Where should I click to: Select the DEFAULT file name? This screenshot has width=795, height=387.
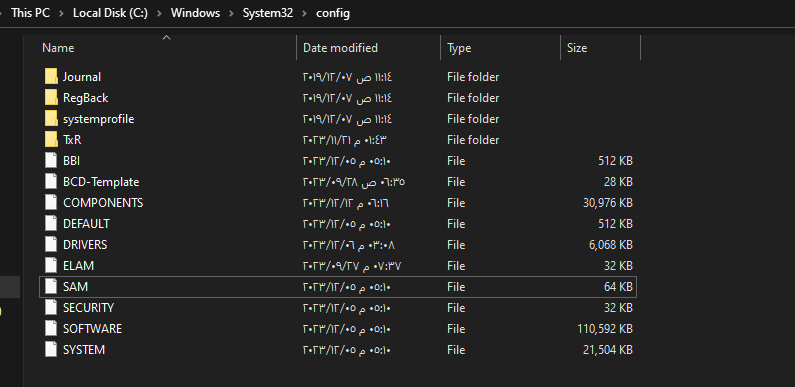(86, 224)
